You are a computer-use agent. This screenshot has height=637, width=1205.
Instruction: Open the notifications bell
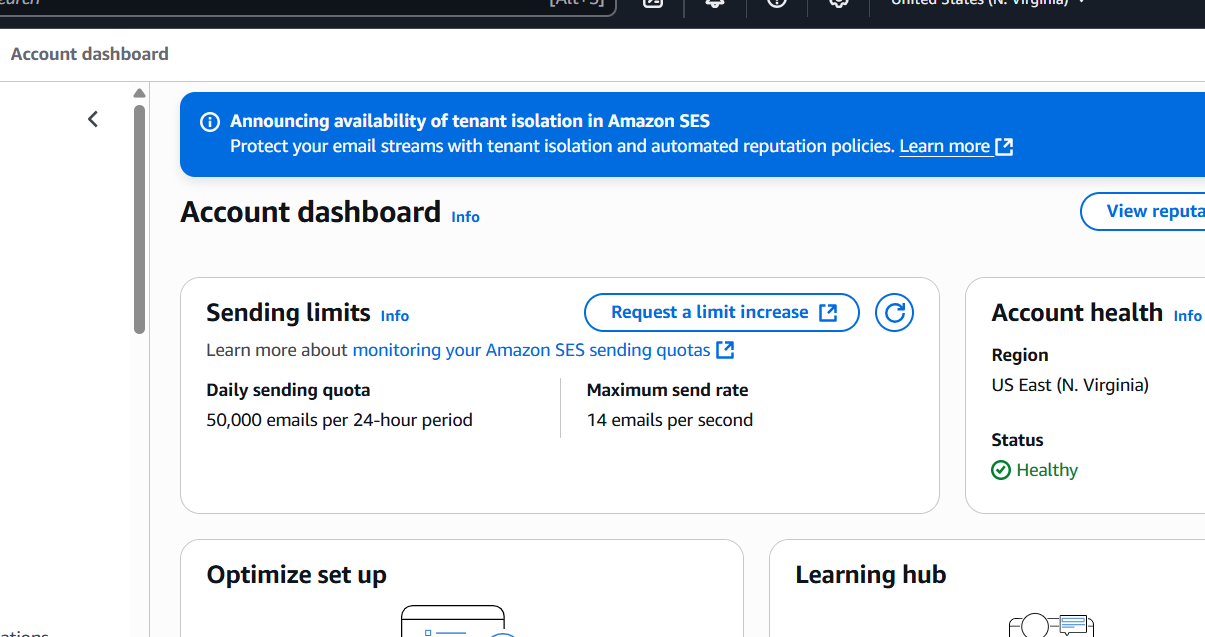(715, 3)
